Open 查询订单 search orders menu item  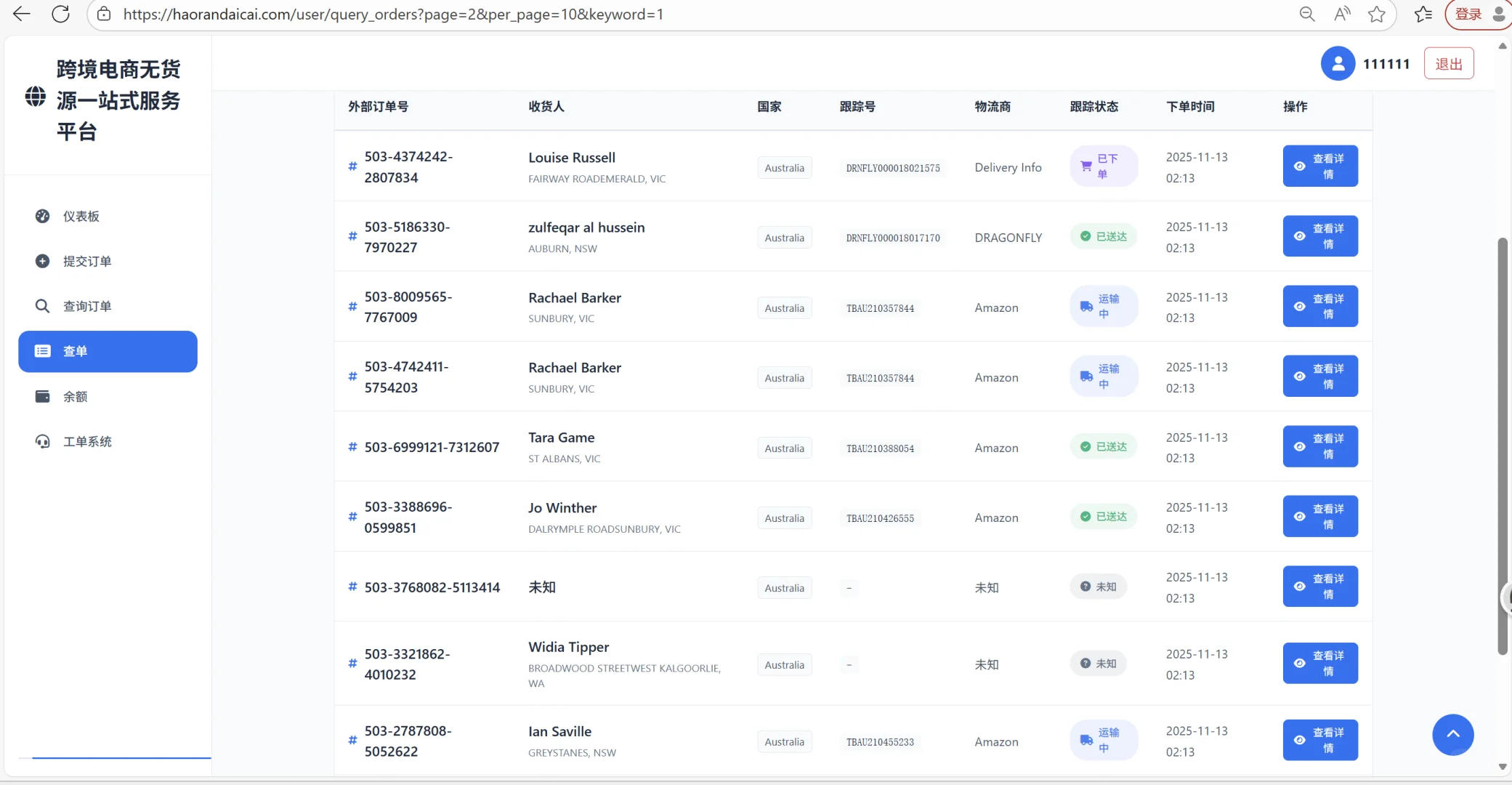86,307
